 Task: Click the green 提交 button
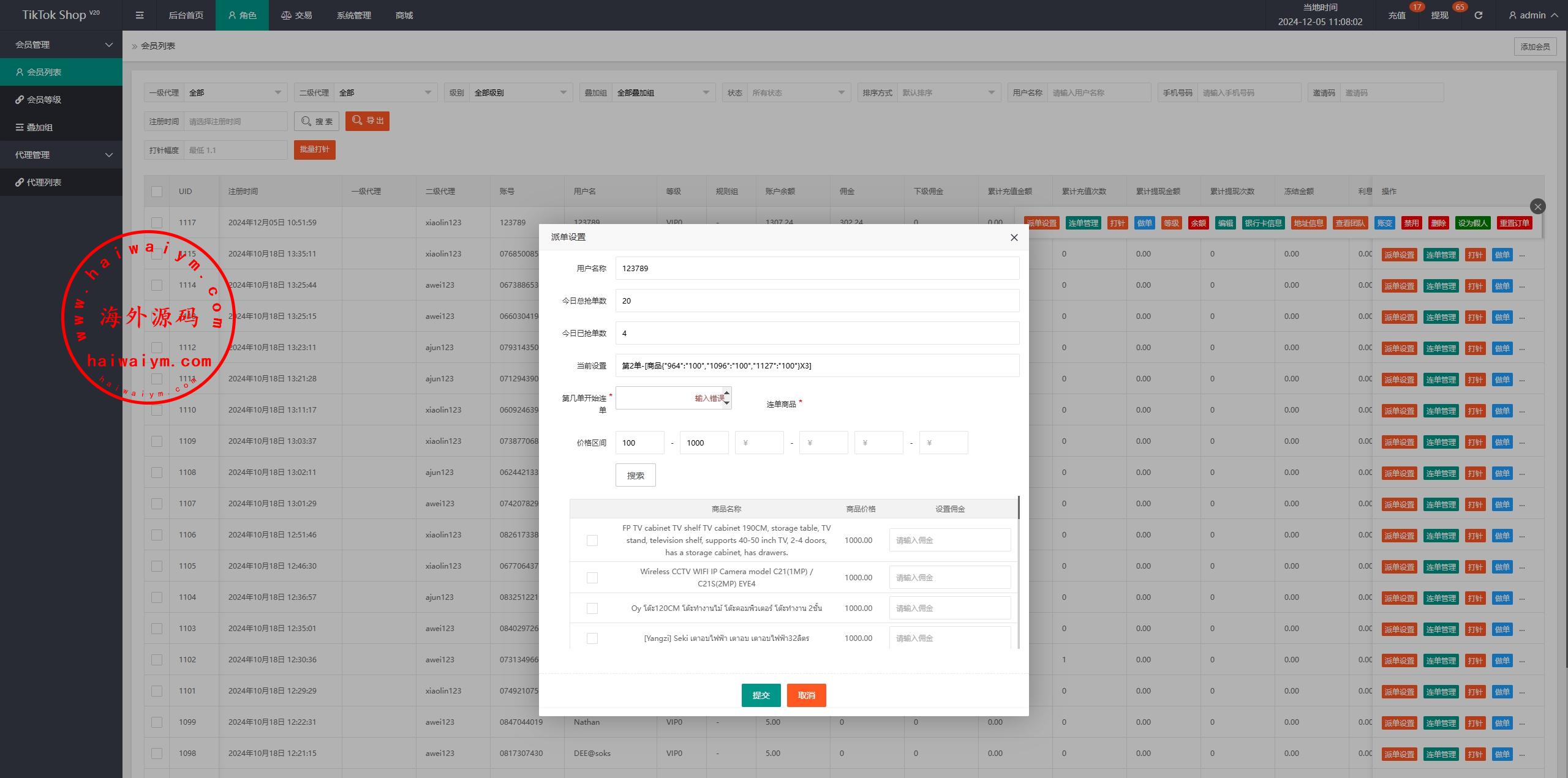coord(761,695)
